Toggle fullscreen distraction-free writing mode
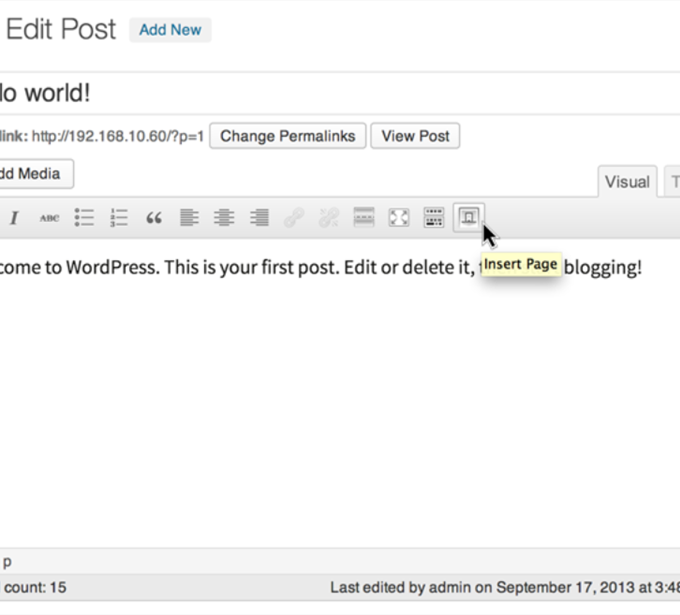Screen dimensions: 680x615 click(399, 218)
